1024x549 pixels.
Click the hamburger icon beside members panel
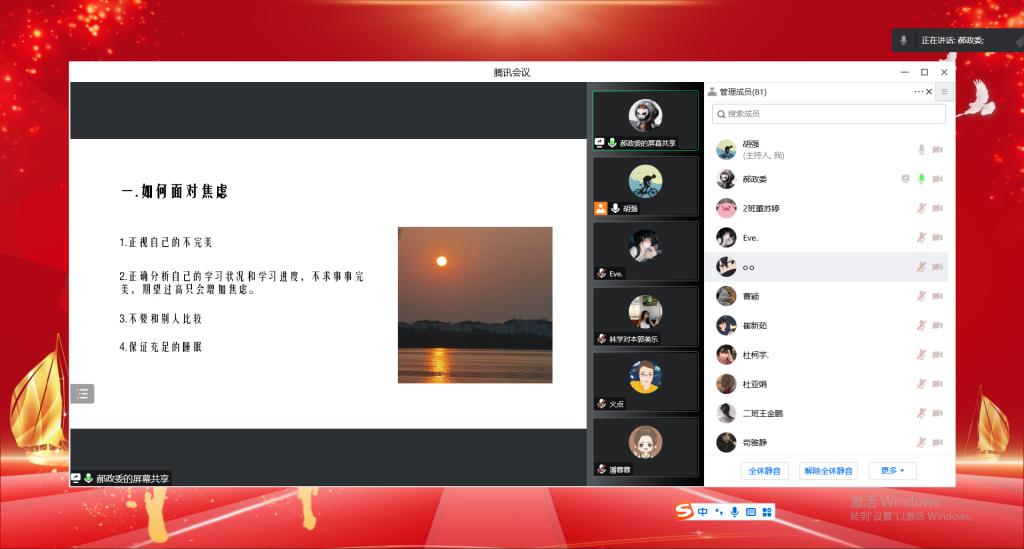pyautogui.click(x=944, y=91)
